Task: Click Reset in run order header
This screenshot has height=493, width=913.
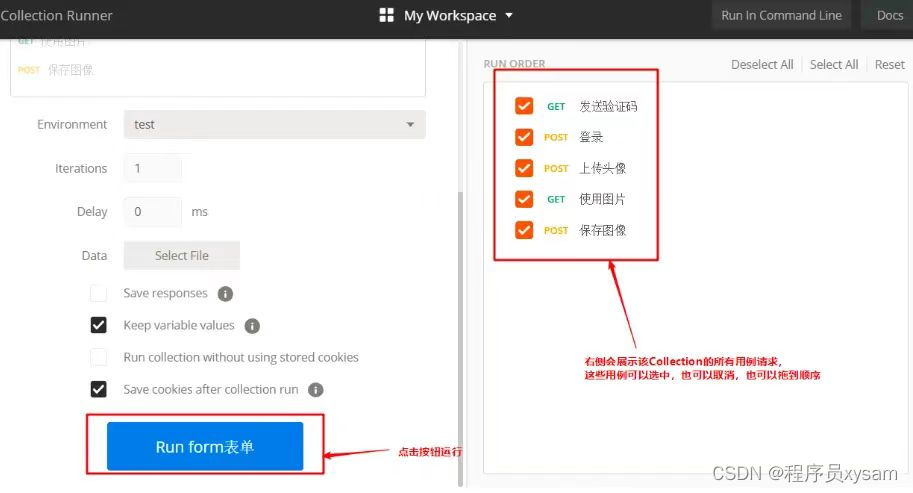Action: (889, 65)
